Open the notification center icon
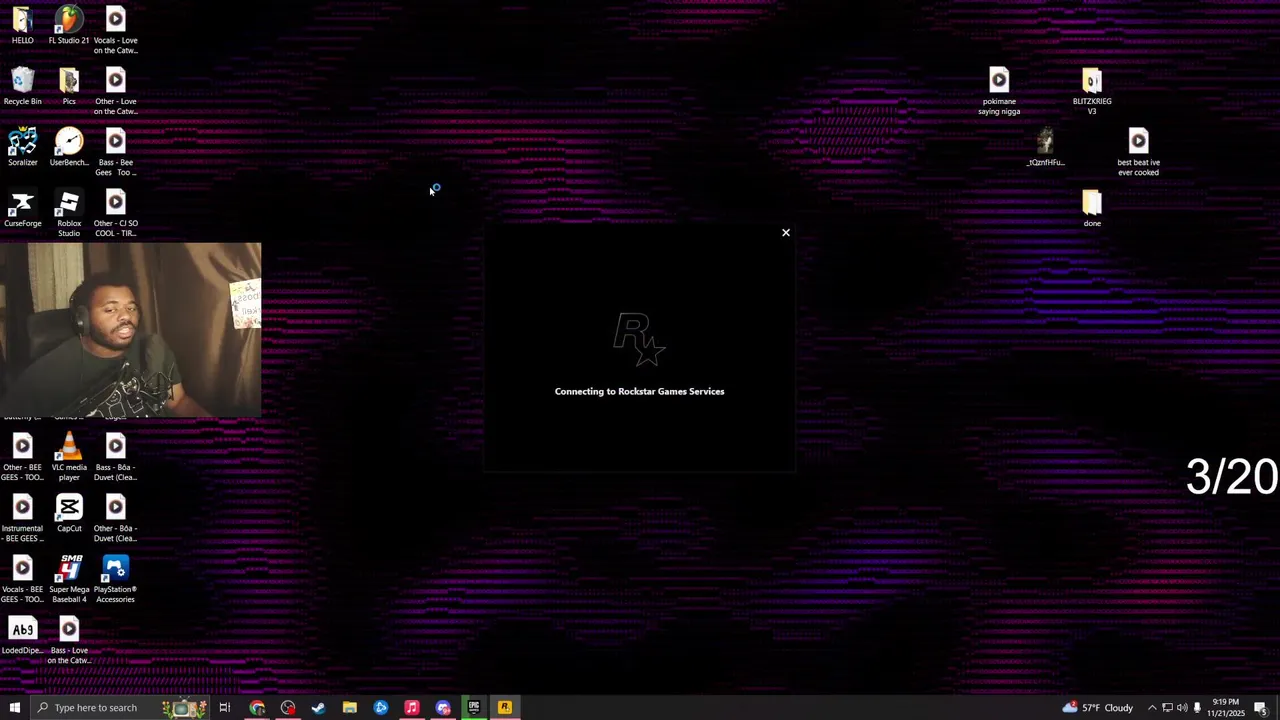The height and width of the screenshot is (720, 1280). tap(1261, 708)
